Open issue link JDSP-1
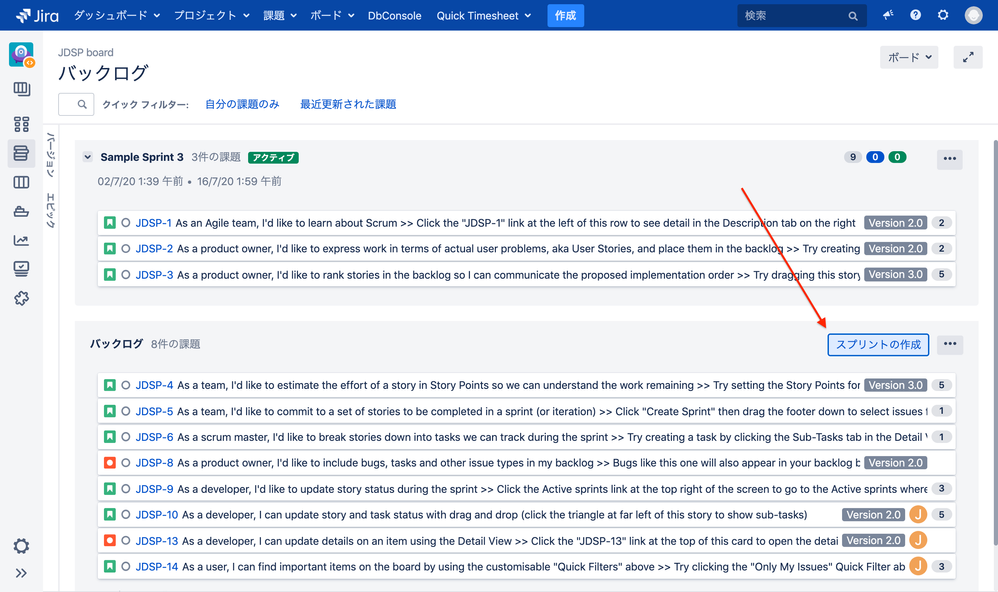This screenshot has width=998, height=592. pos(153,223)
